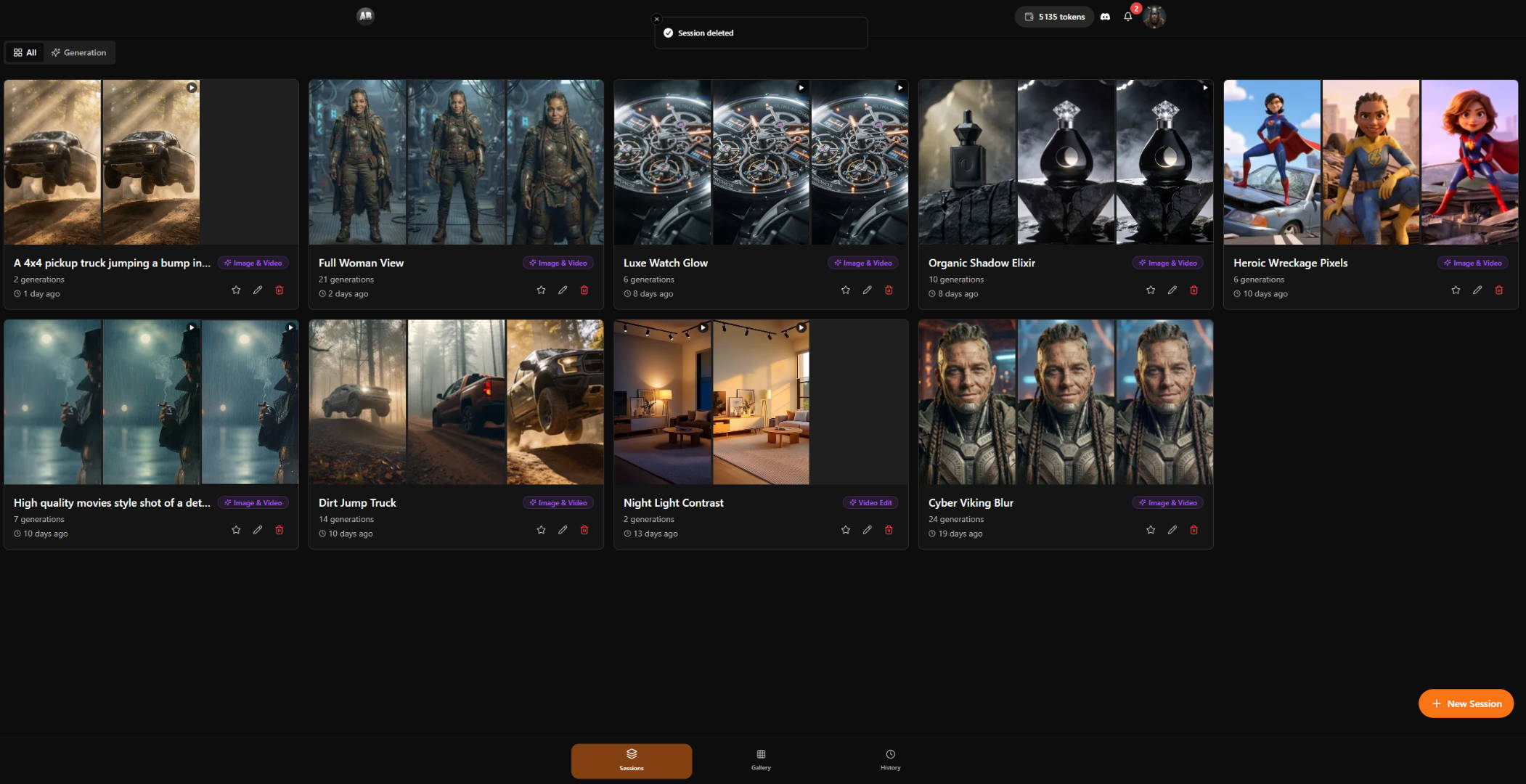This screenshot has height=784, width=1526.
Task: Open the notifications bell
Action: pyautogui.click(x=1127, y=17)
